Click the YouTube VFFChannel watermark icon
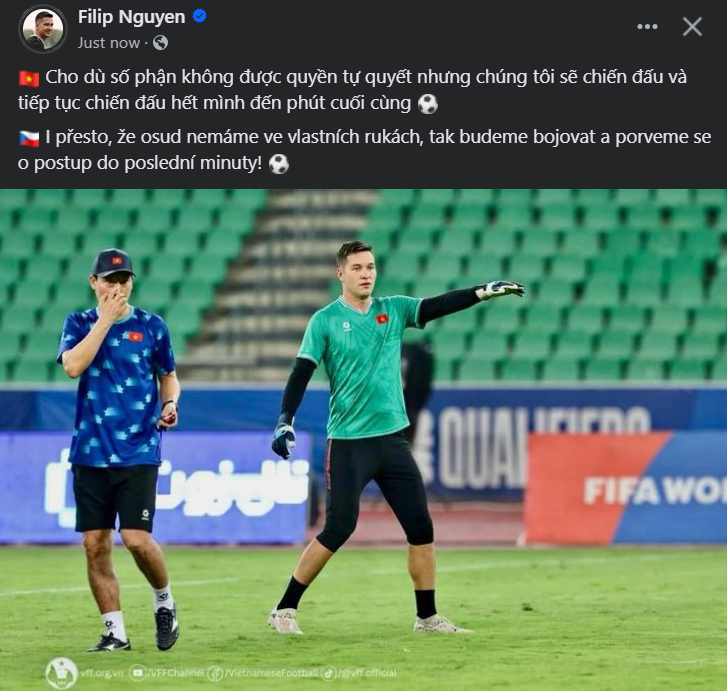The width and height of the screenshot is (727, 691). tap(137, 672)
